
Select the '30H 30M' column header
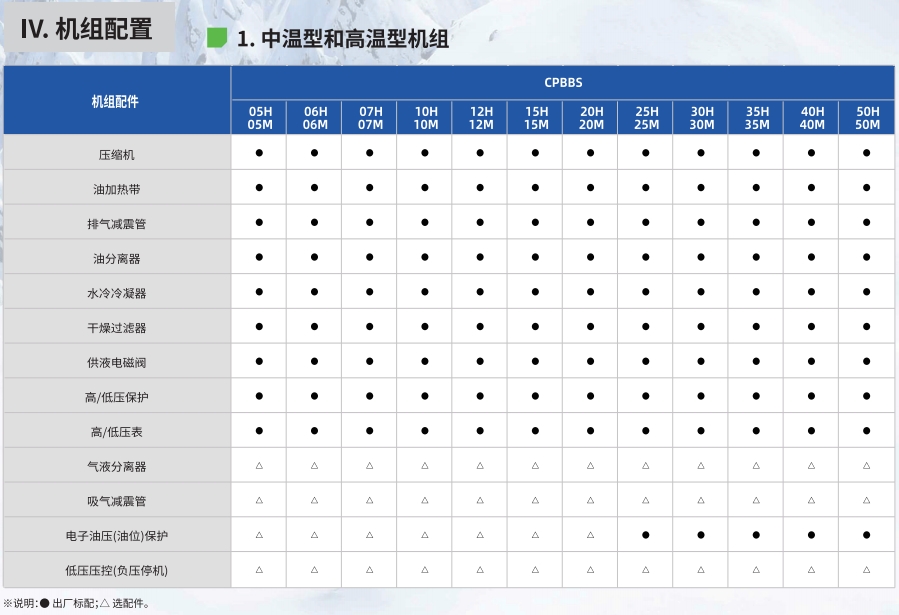coord(702,118)
